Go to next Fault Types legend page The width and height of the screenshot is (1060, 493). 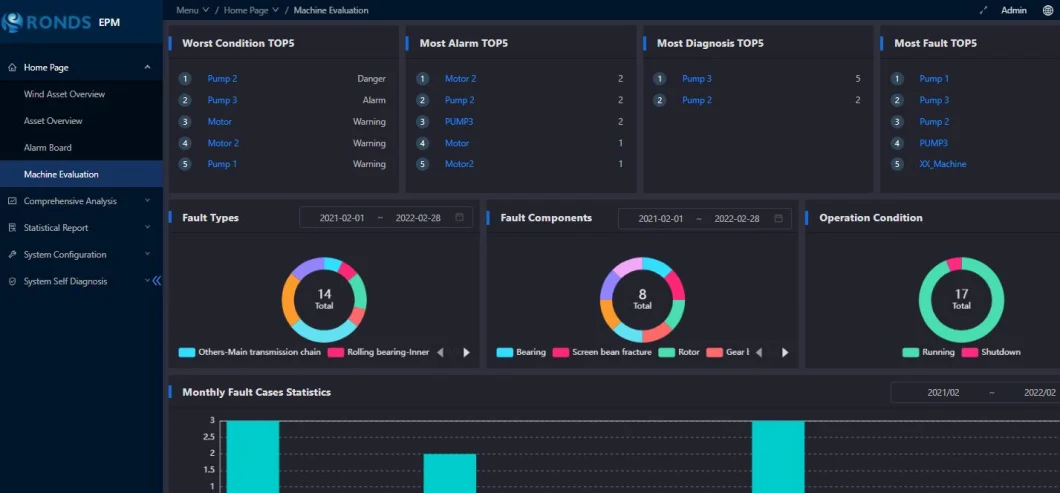(x=466, y=352)
